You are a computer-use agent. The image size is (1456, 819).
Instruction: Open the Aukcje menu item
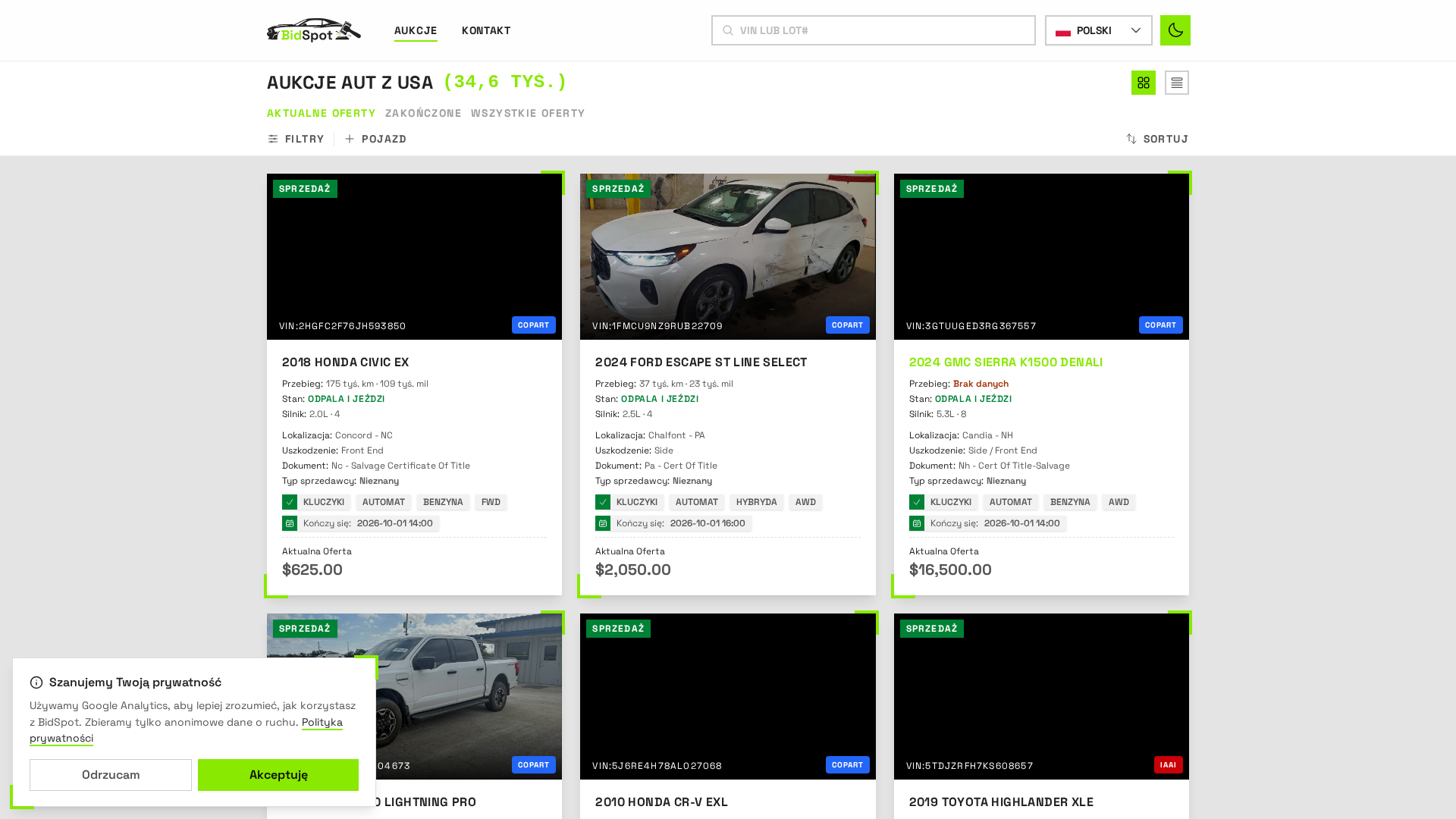click(416, 30)
